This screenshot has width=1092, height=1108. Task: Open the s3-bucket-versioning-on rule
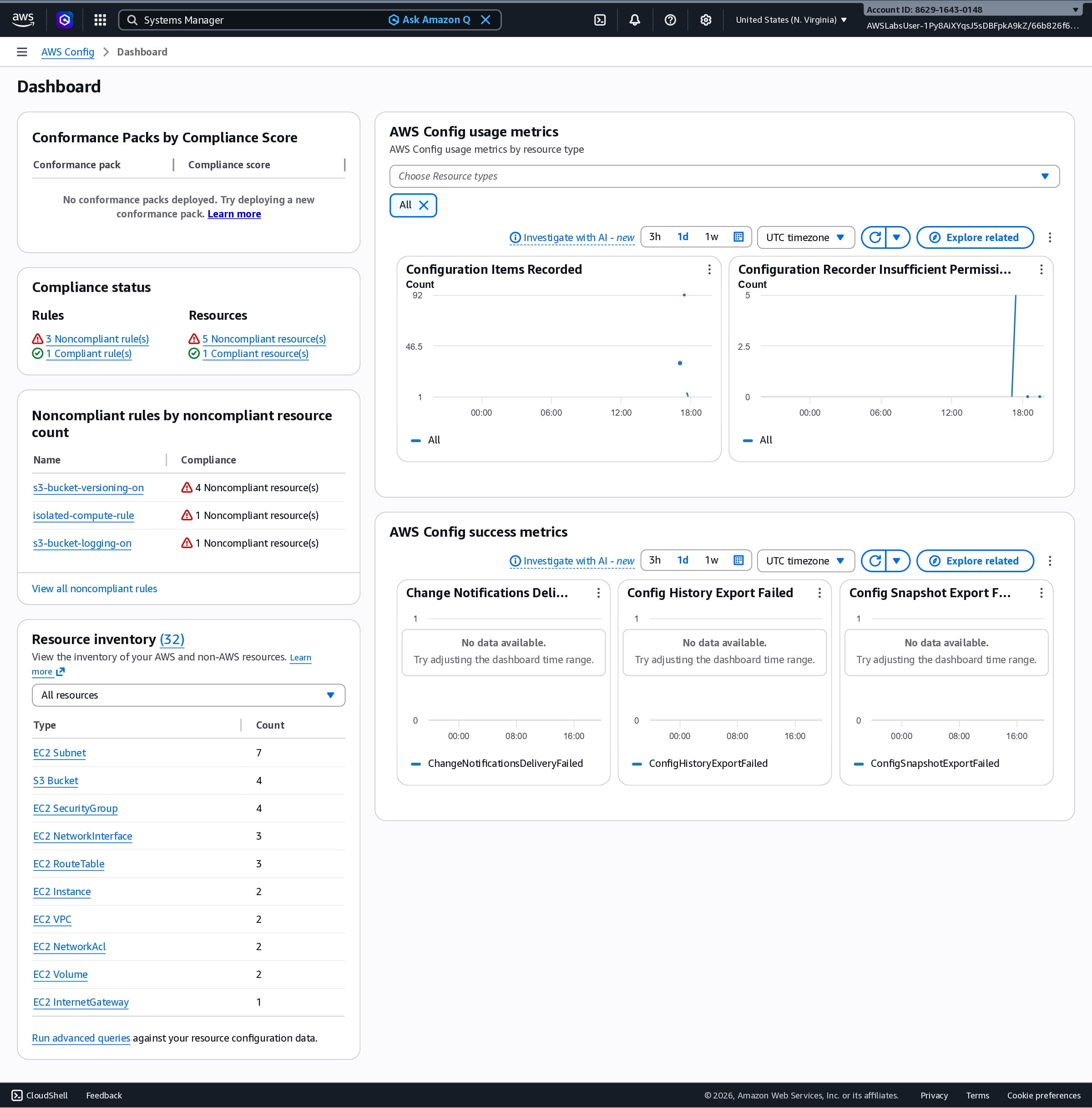coord(88,488)
